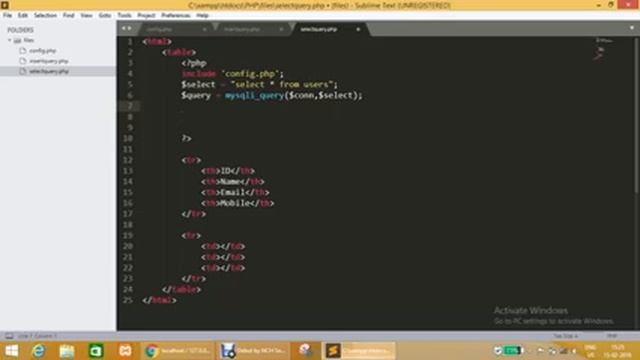This screenshot has height=360, width=640.
Task: Click the mysqli_query function call
Action: click(255, 96)
